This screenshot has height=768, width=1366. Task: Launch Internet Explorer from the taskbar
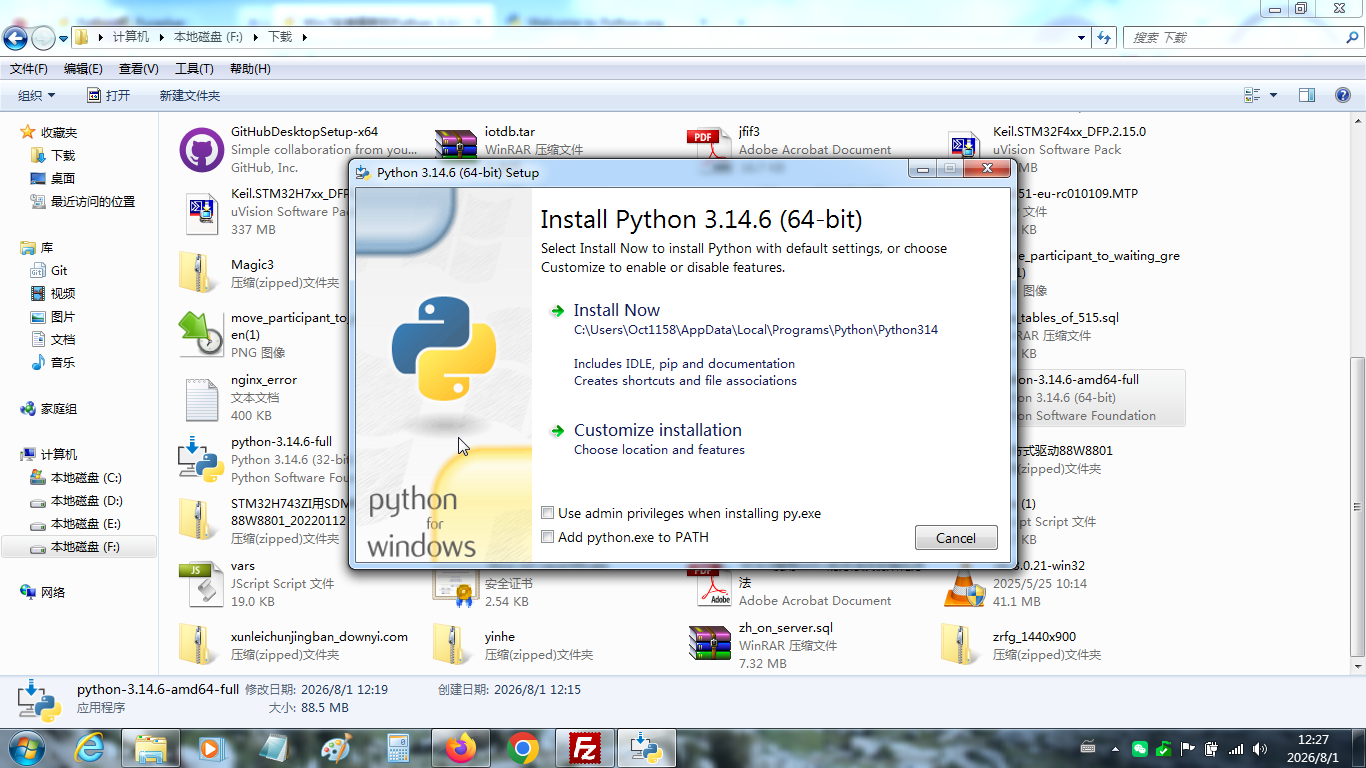[90, 747]
